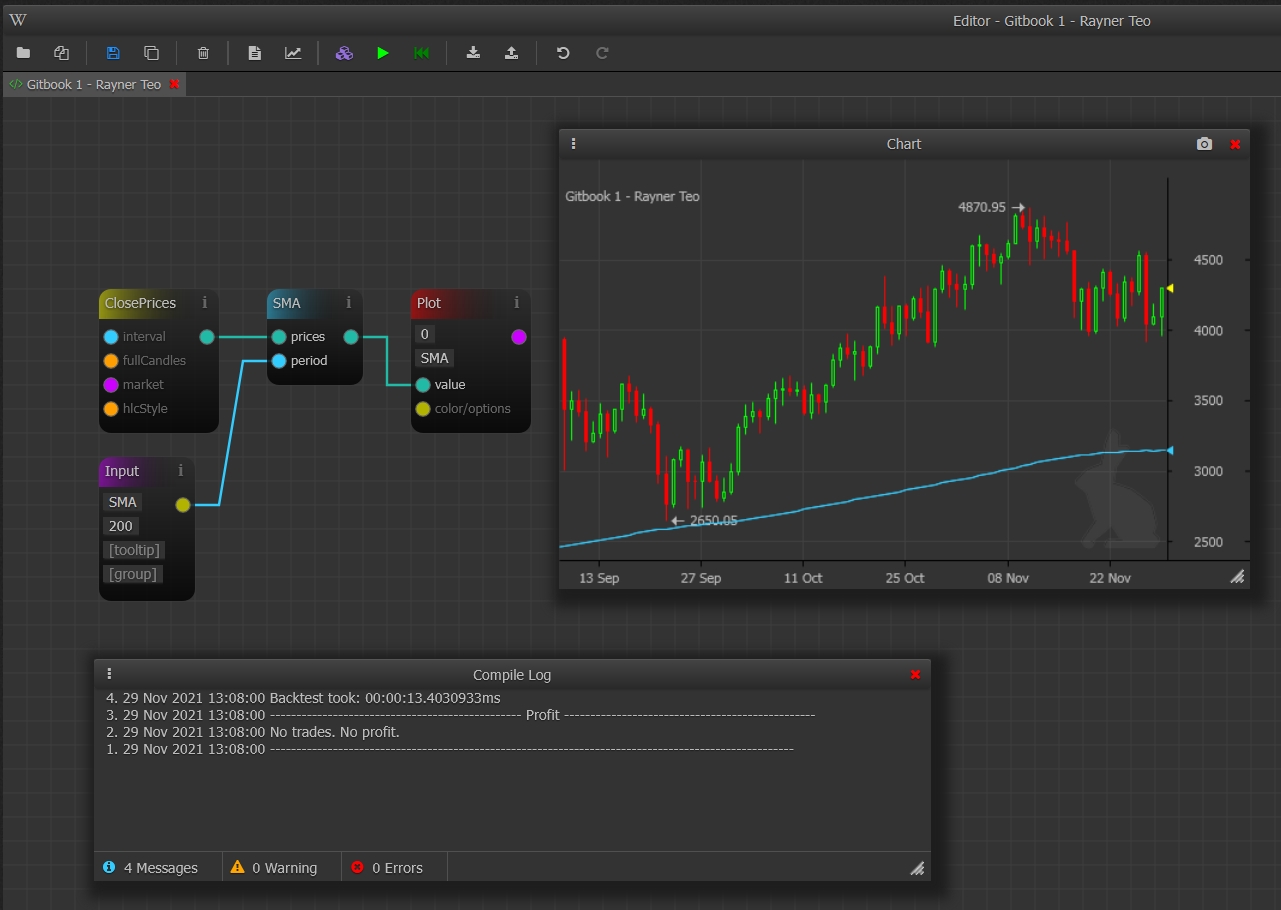Screen dimensions: 1281x910
Task: Select the Gitbook 1 - Rayner Teo tab
Action: (x=93, y=85)
